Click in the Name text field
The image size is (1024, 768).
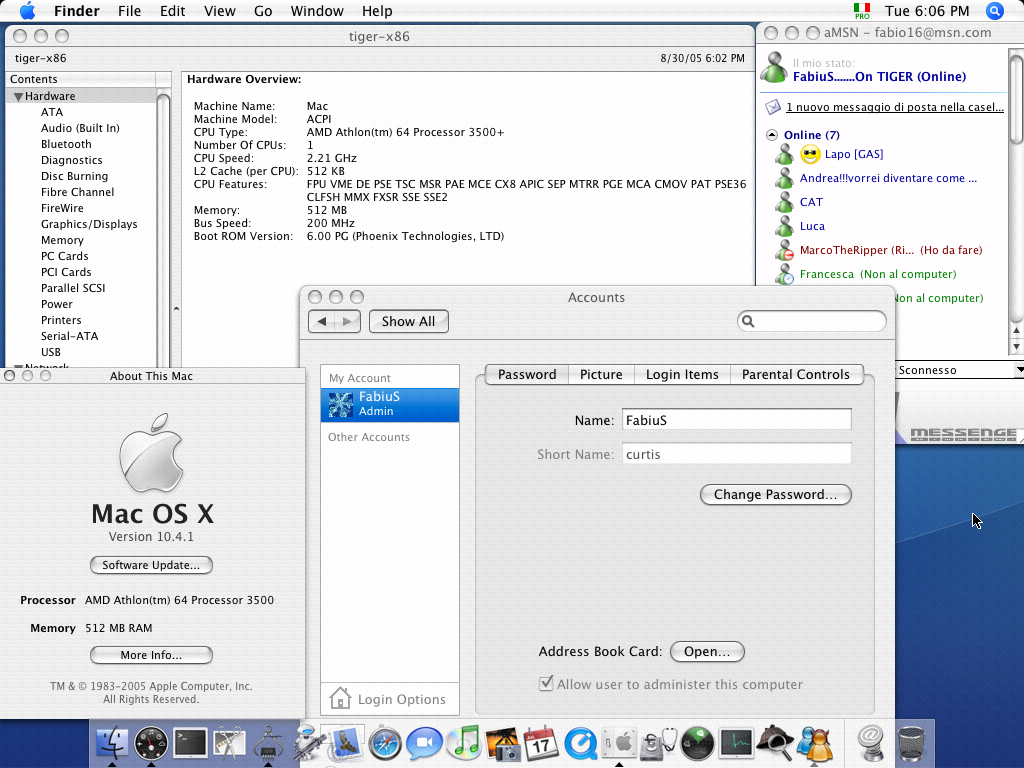click(736, 420)
